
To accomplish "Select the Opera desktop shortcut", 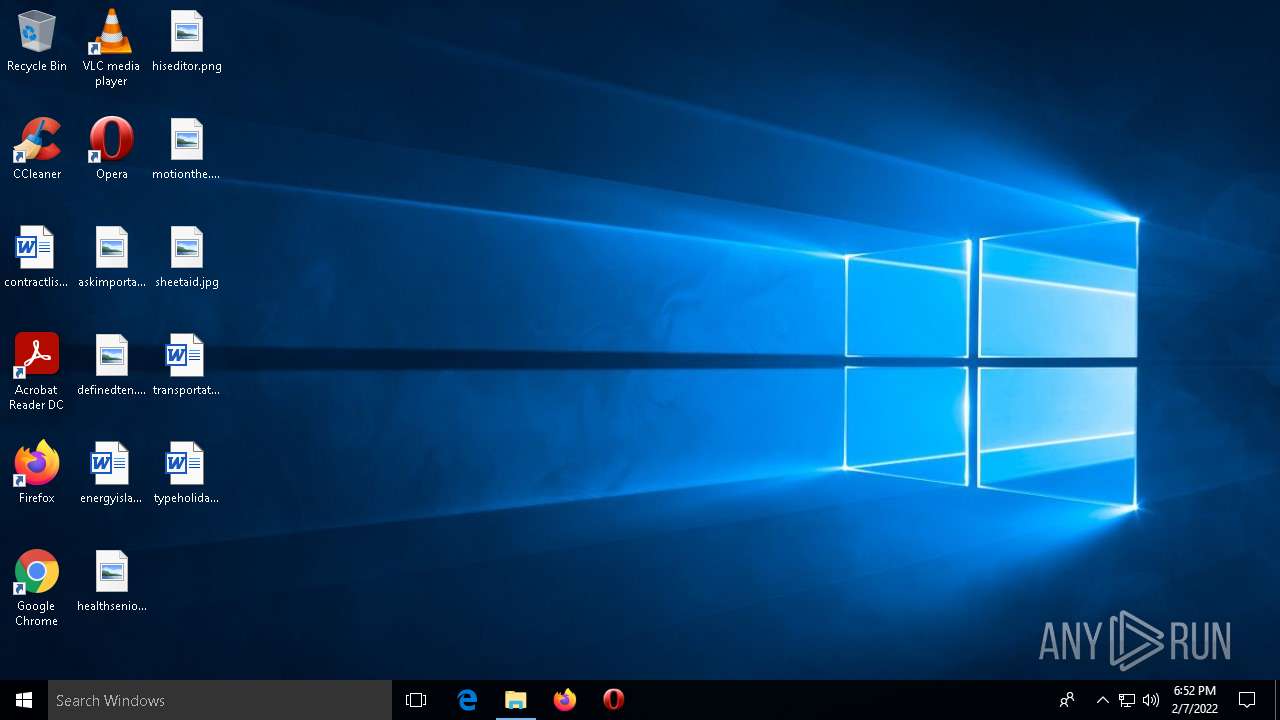I will click(111, 150).
